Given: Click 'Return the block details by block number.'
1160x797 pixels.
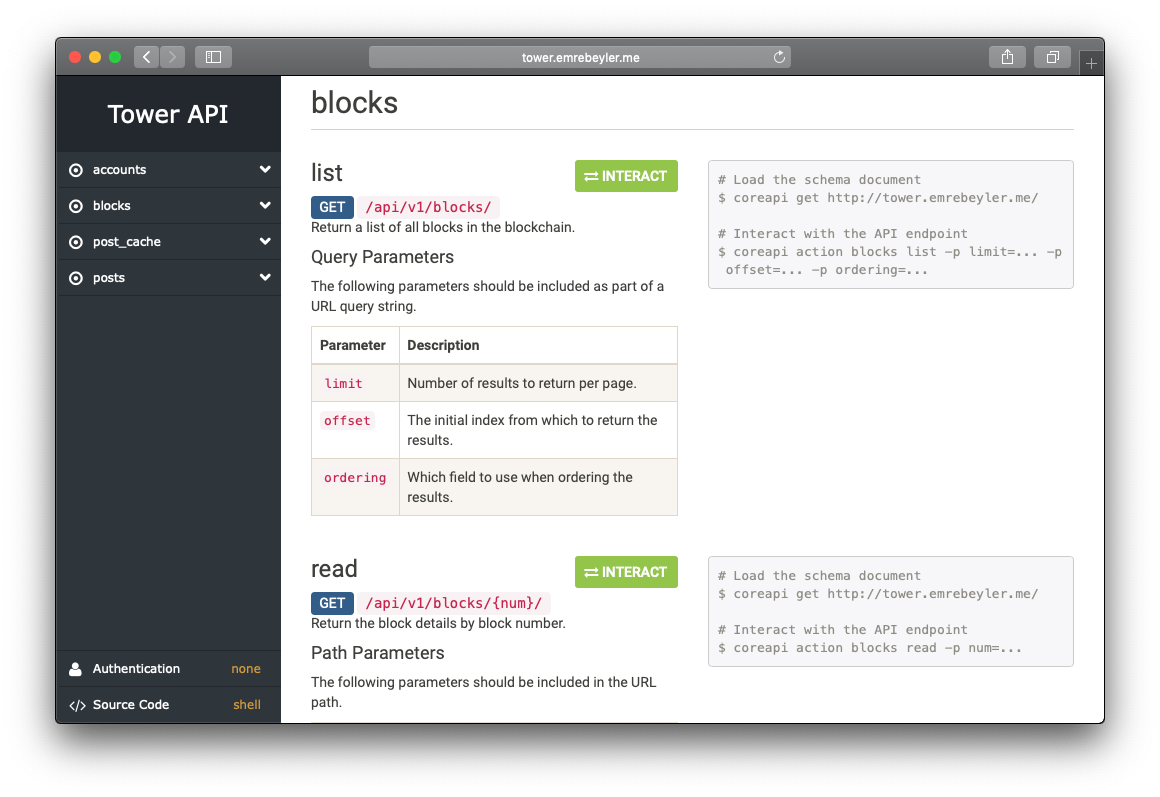Looking at the screenshot, I should (x=439, y=623).
